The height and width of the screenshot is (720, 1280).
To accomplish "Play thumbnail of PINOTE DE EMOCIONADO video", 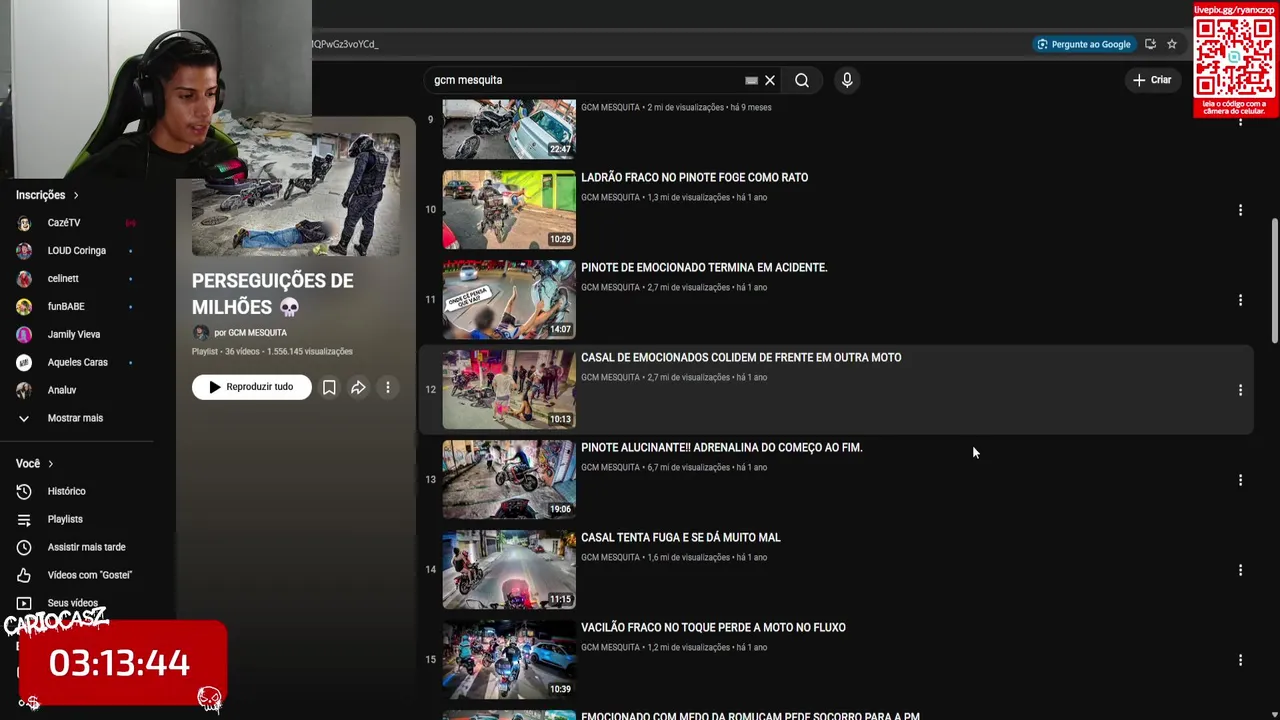I will [x=509, y=299].
